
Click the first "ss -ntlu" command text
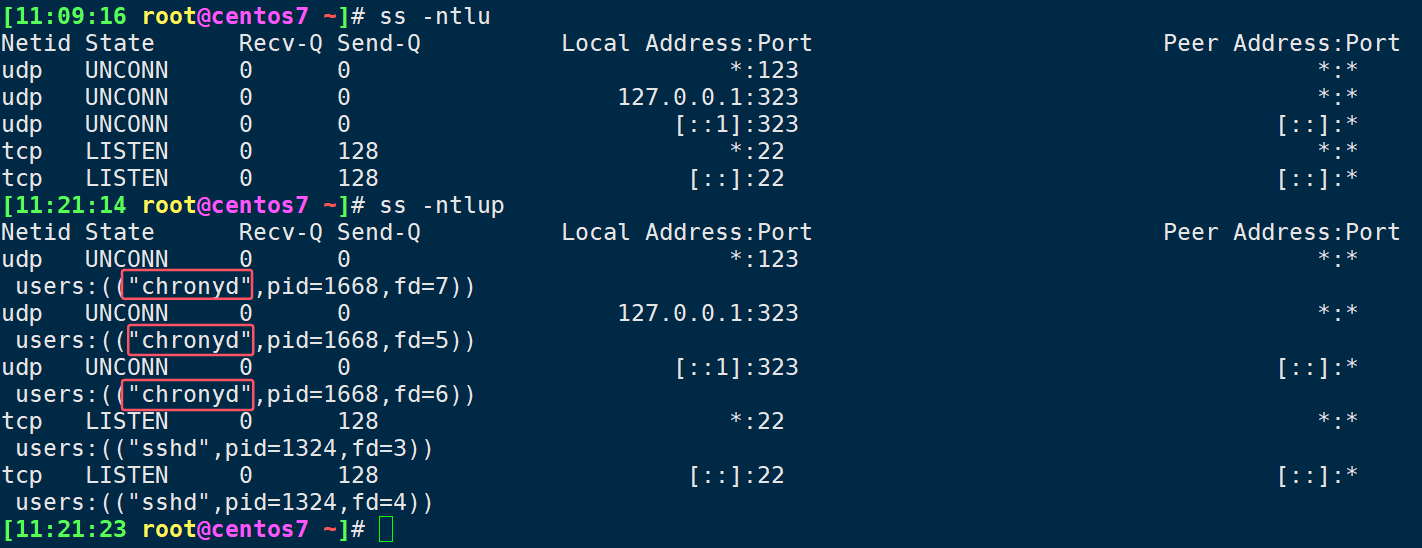click(x=435, y=16)
